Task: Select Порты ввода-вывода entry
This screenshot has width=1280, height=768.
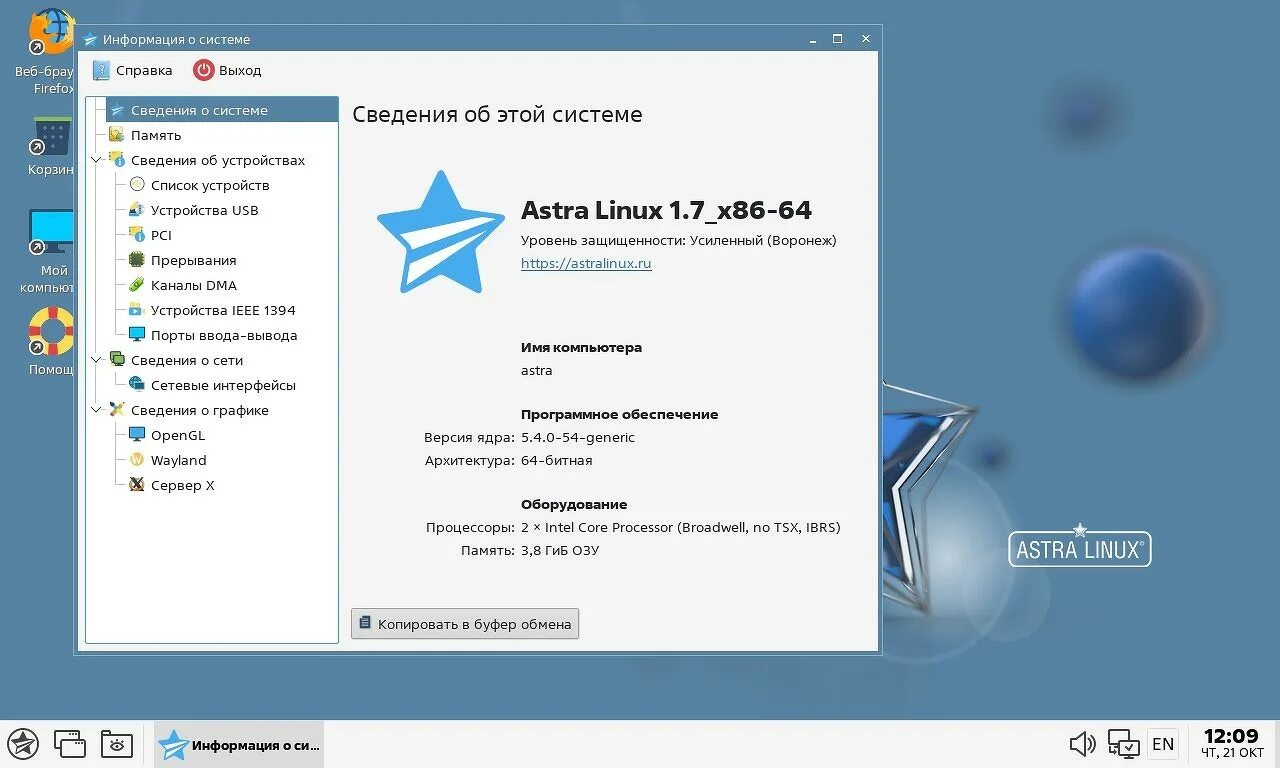Action: tap(224, 335)
